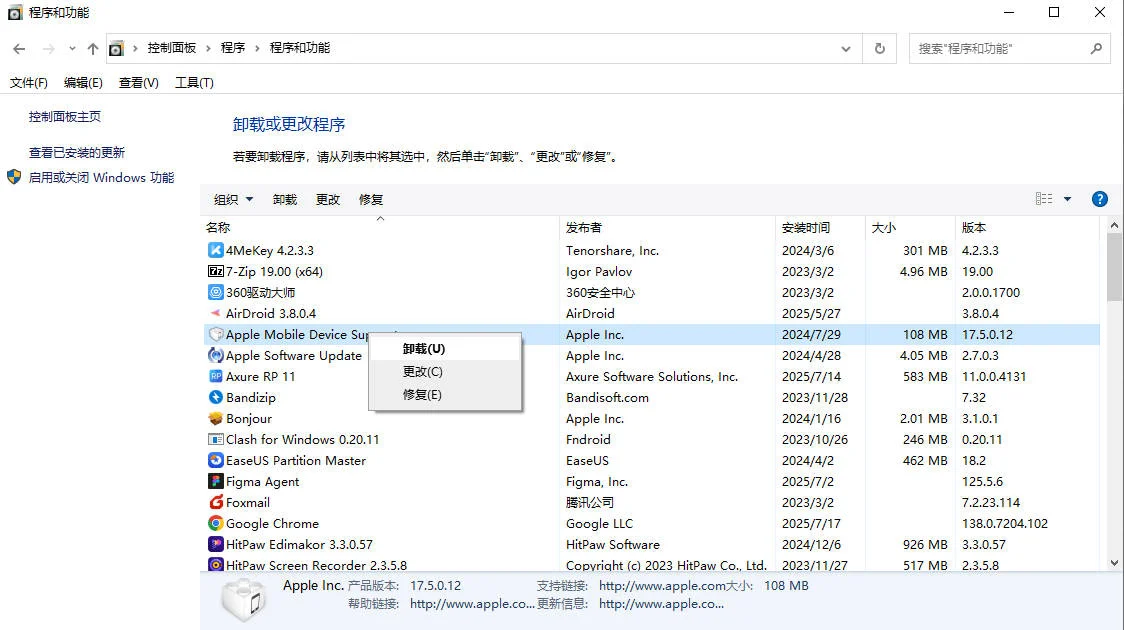
Task: Click the refresh button in address bar
Action: coord(880,49)
